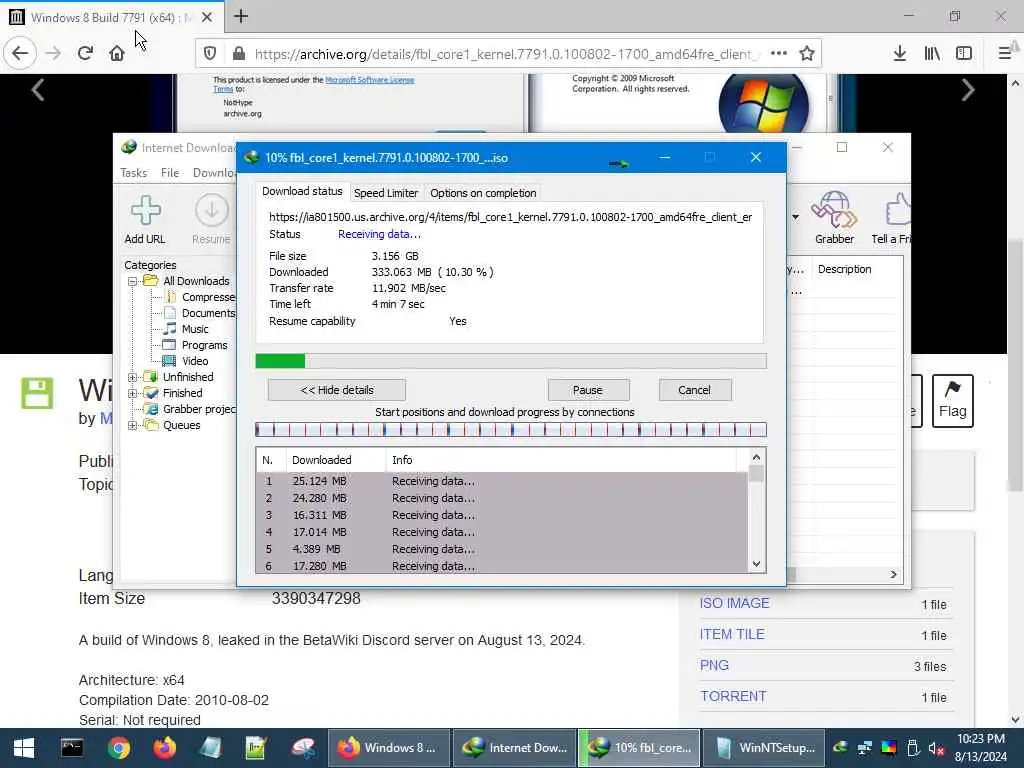Switch to WinNTSetup taskbar window
Viewport: 1024px width, 768px height.
point(765,748)
